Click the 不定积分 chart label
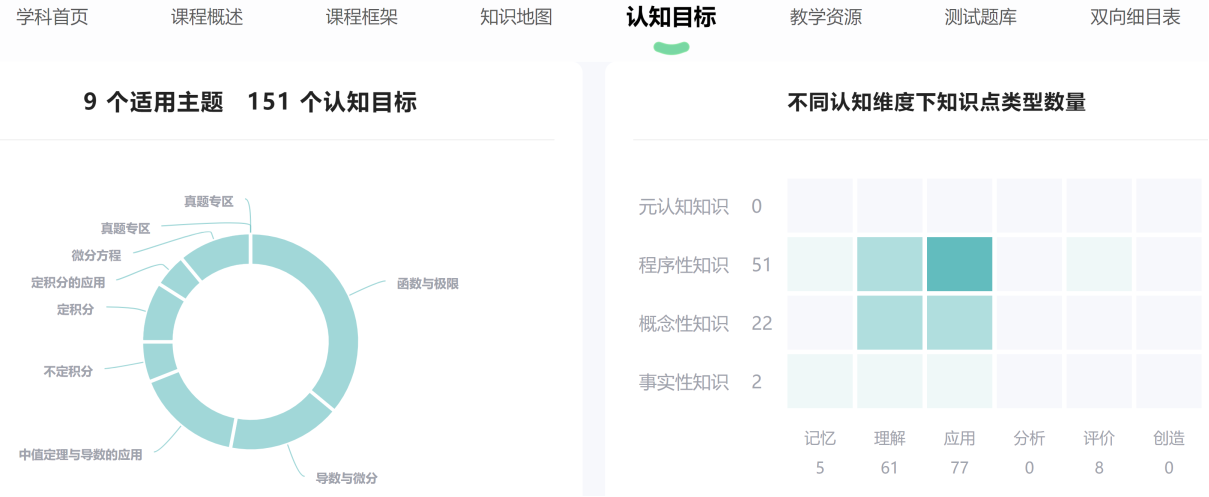The height and width of the screenshot is (497, 1209). [x=68, y=371]
